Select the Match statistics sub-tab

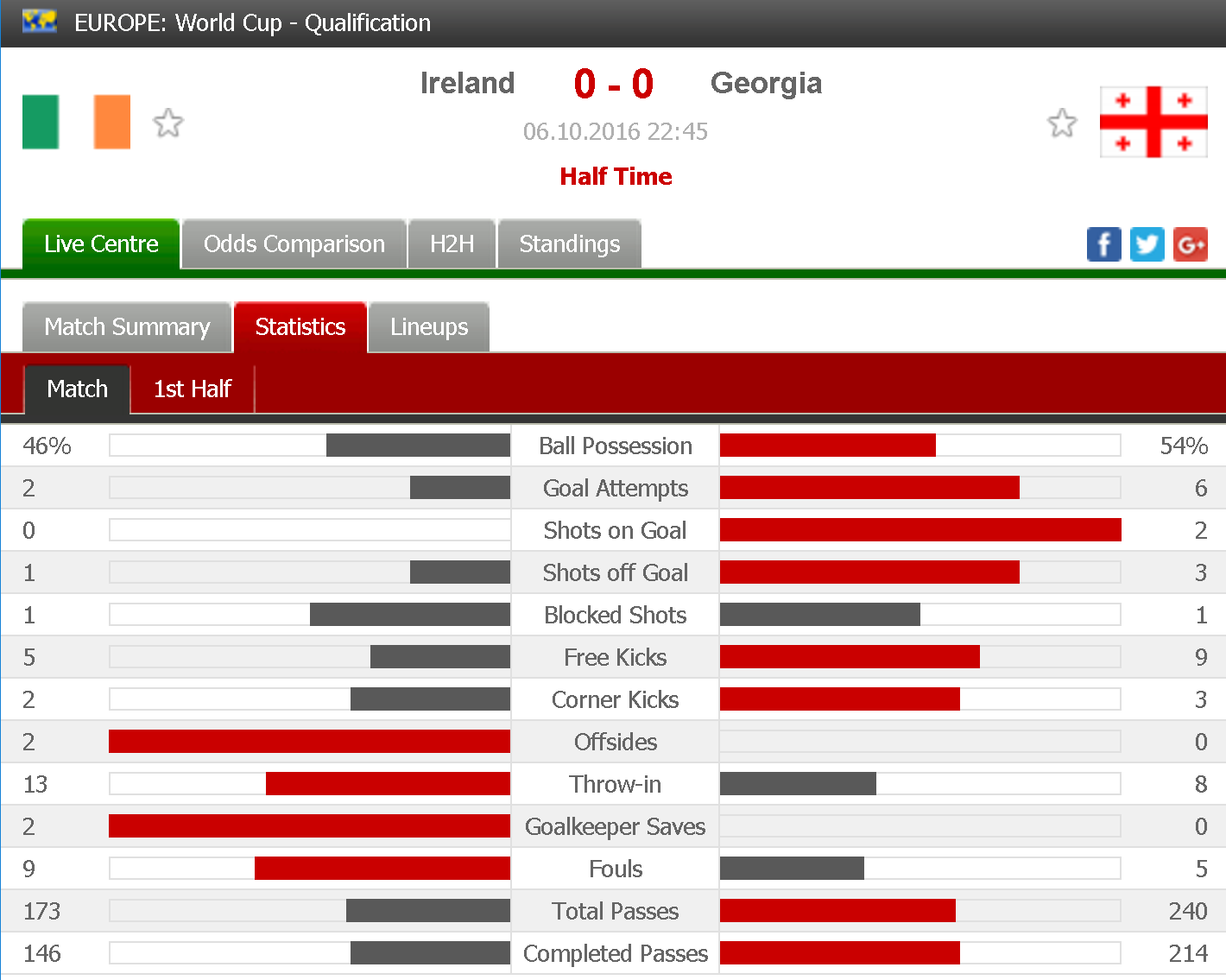coord(78,389)
